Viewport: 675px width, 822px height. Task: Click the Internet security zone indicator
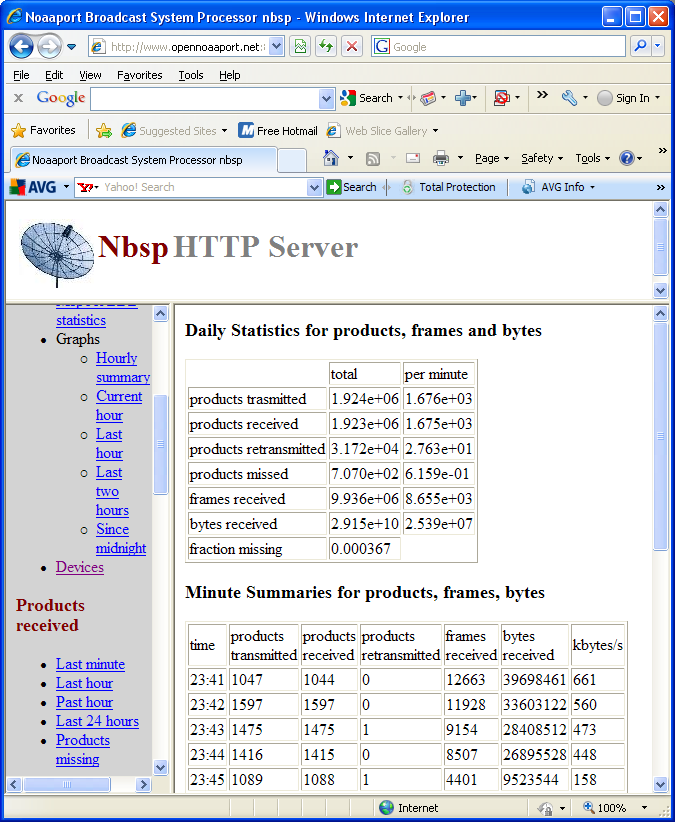pyautogui.click(x=409, y=808)
